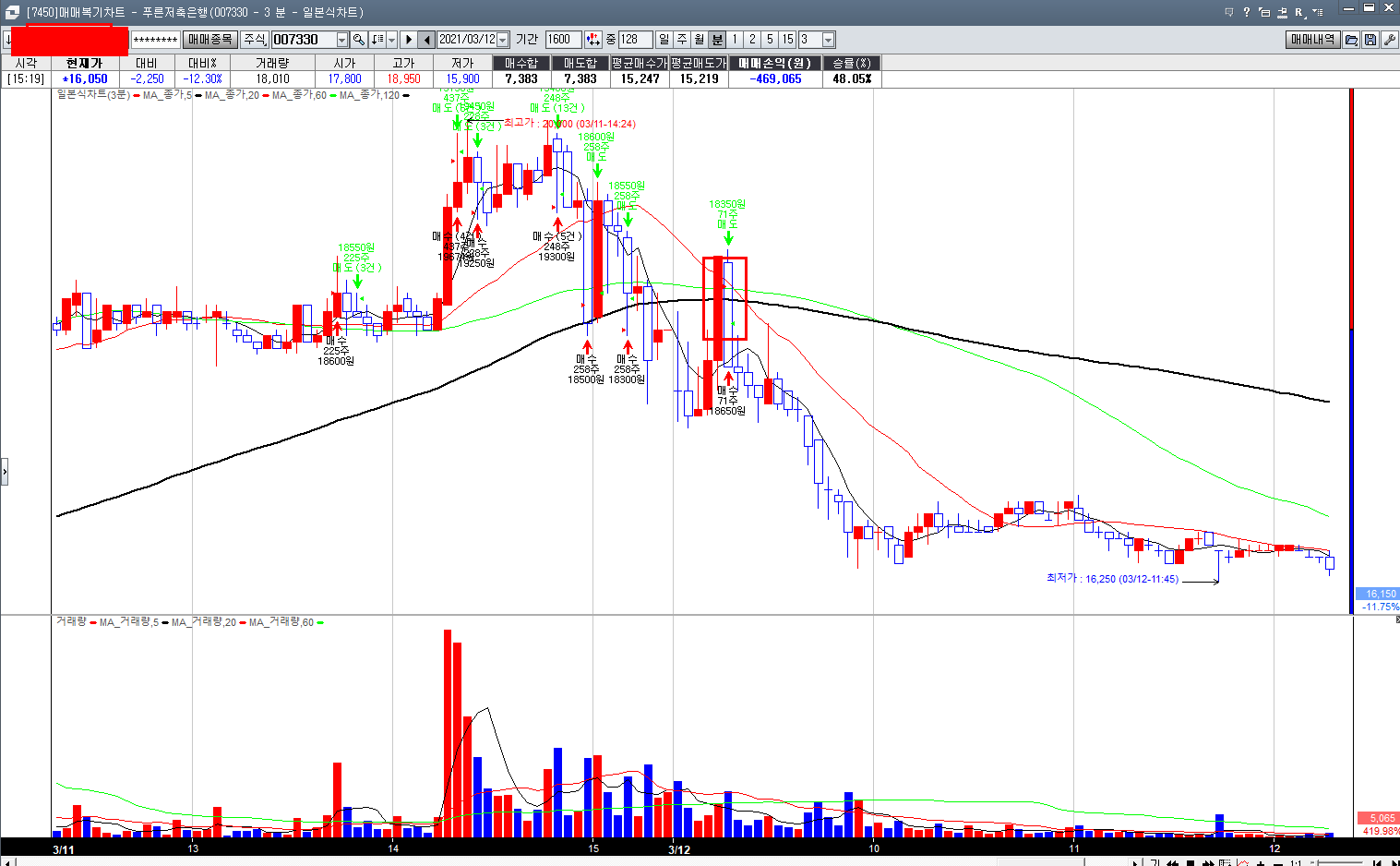Click the sort order list icon

tap(377, 40)
